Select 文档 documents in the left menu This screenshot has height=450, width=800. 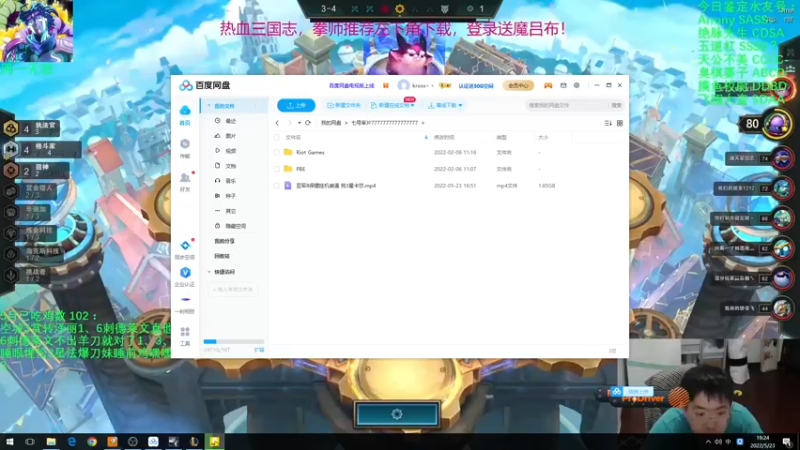pos(231,166)
